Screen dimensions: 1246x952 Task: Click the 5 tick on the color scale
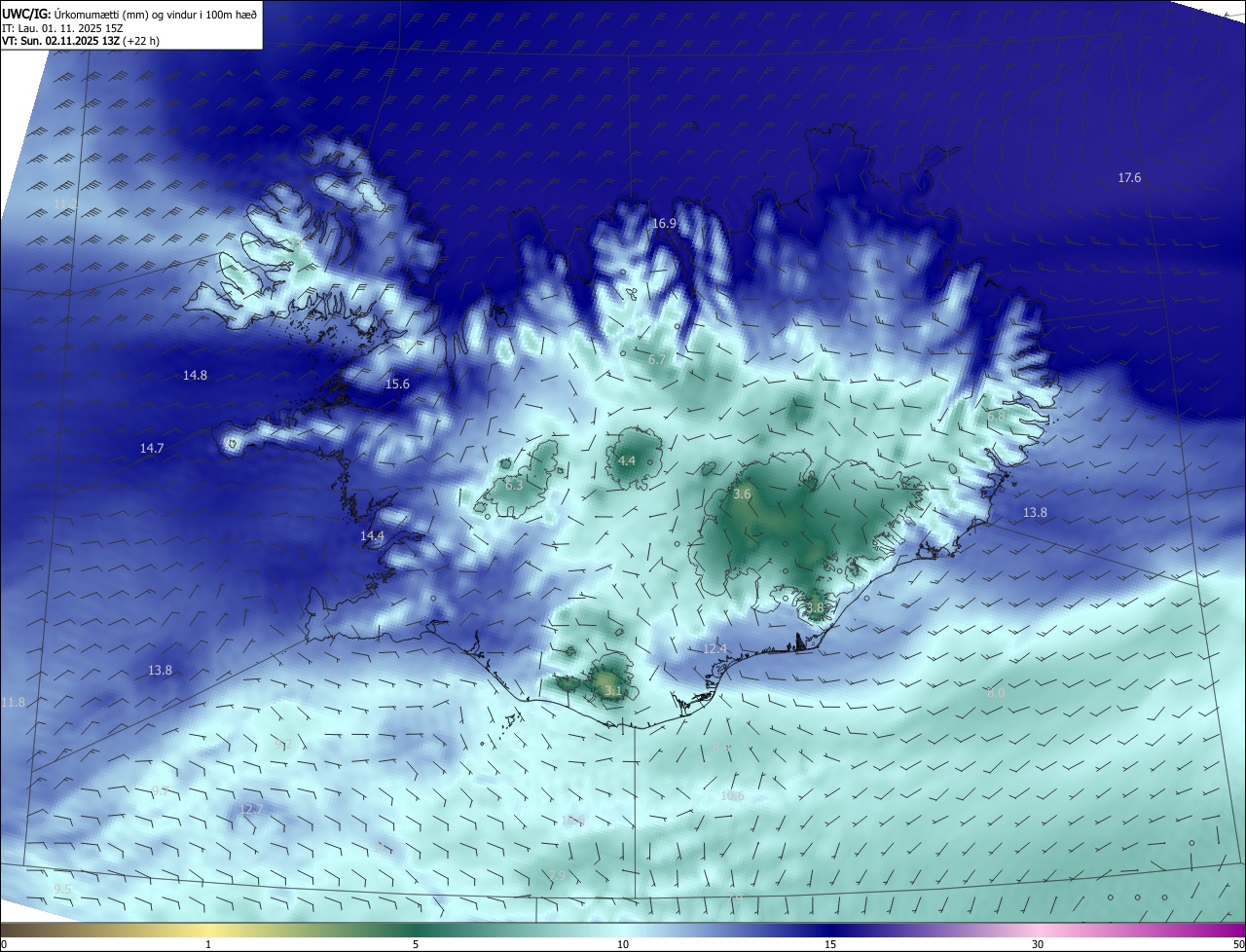[x=416, y=945]
